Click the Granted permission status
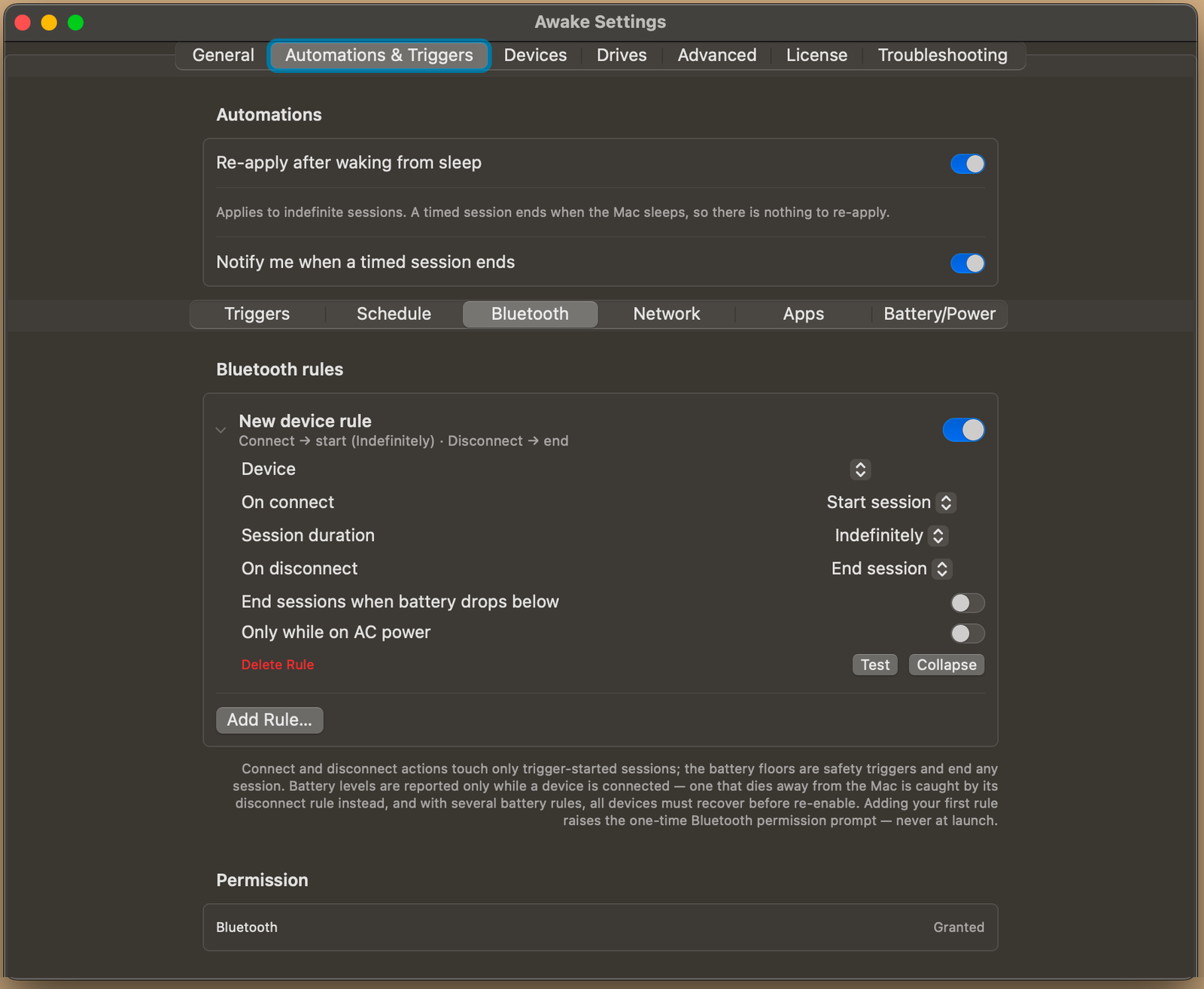 click(x=959, y=927)
